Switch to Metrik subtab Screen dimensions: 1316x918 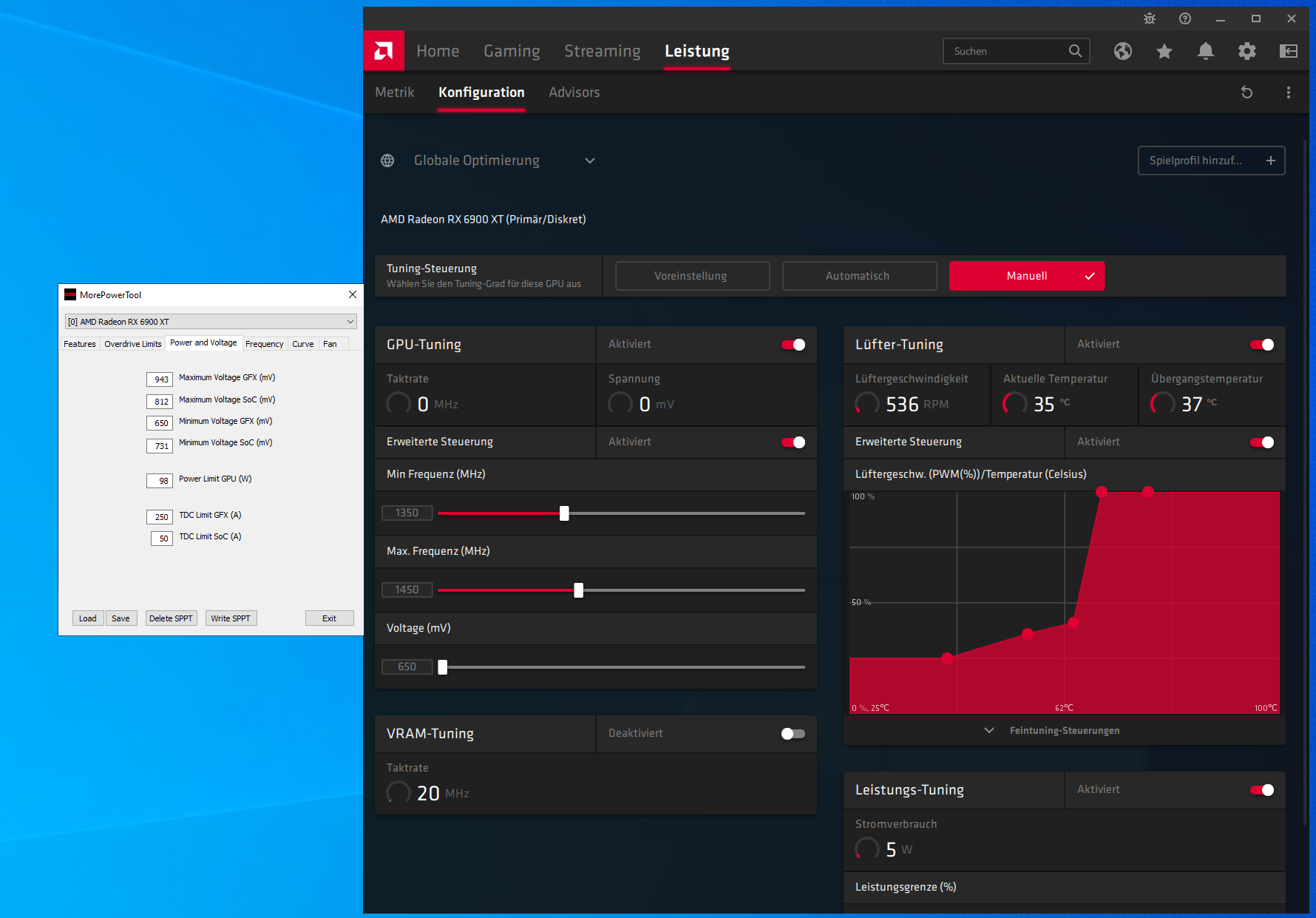click(x=395, y=92)
